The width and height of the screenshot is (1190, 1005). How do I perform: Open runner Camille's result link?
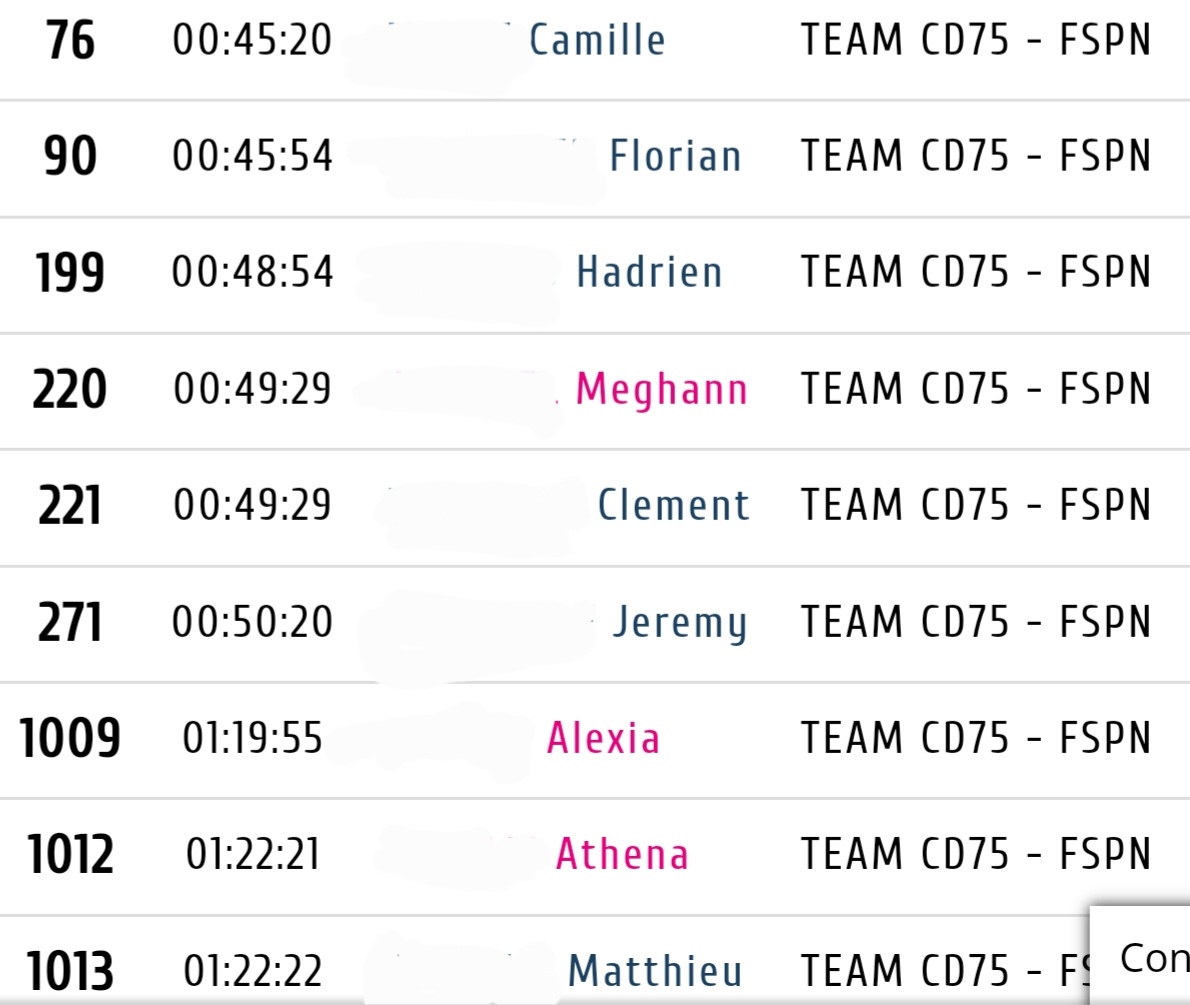[x=597, y=41]
